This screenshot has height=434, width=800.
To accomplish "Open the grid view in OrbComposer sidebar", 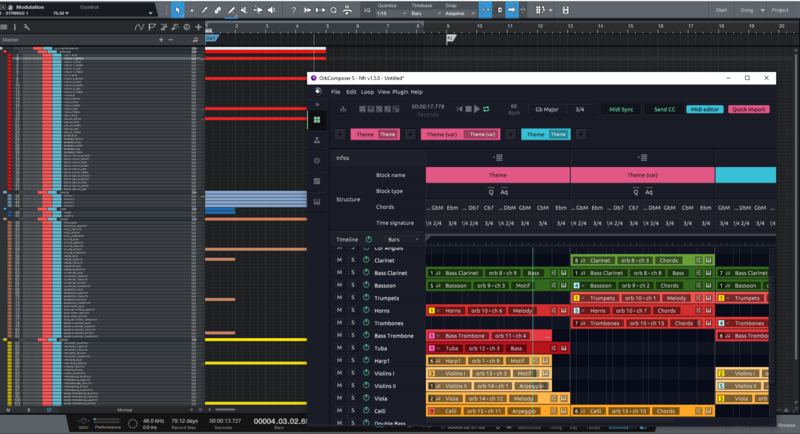I will [317, 120].
